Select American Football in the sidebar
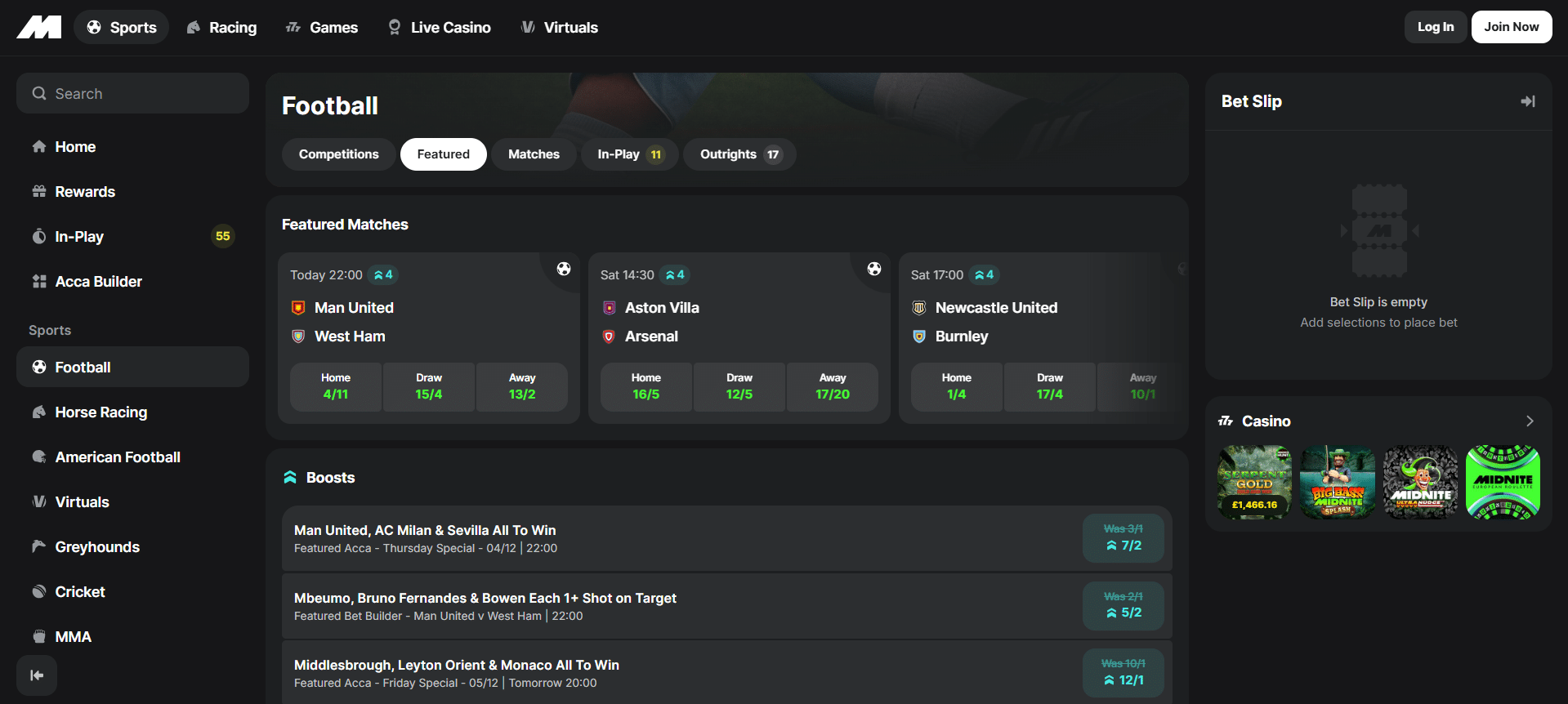 click(x=132, y=457)
